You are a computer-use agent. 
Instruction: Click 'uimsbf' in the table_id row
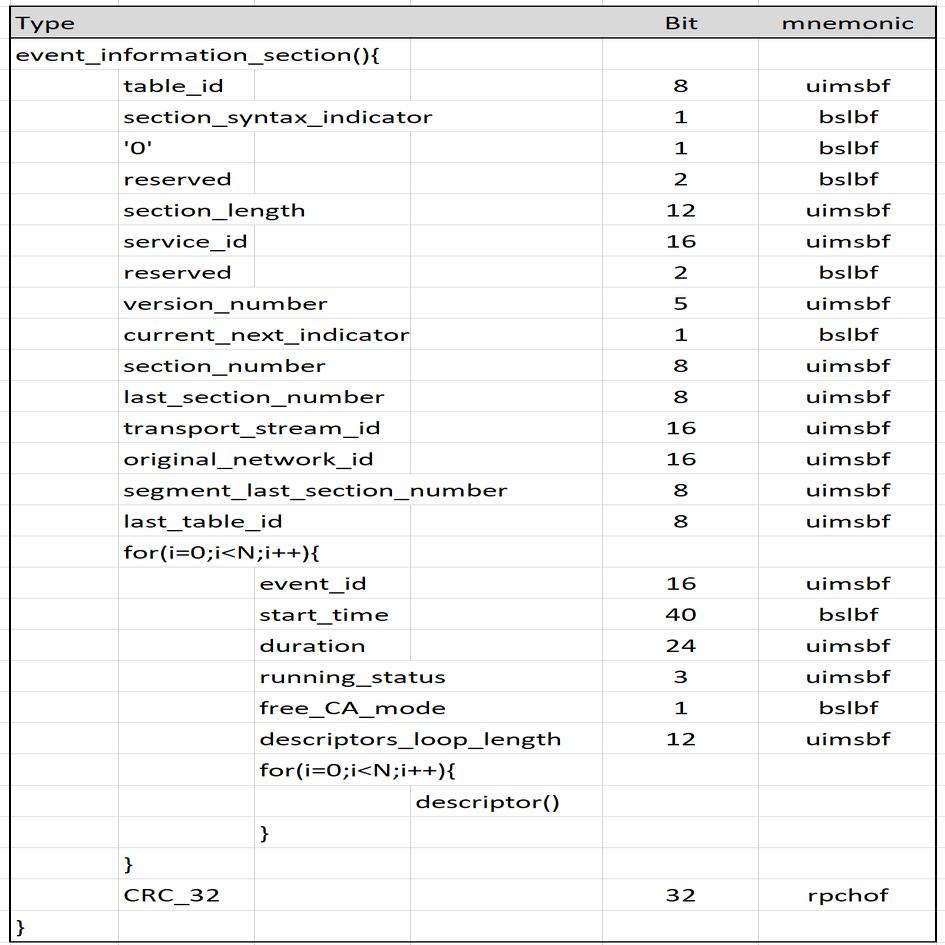click(x=847, y=86)
